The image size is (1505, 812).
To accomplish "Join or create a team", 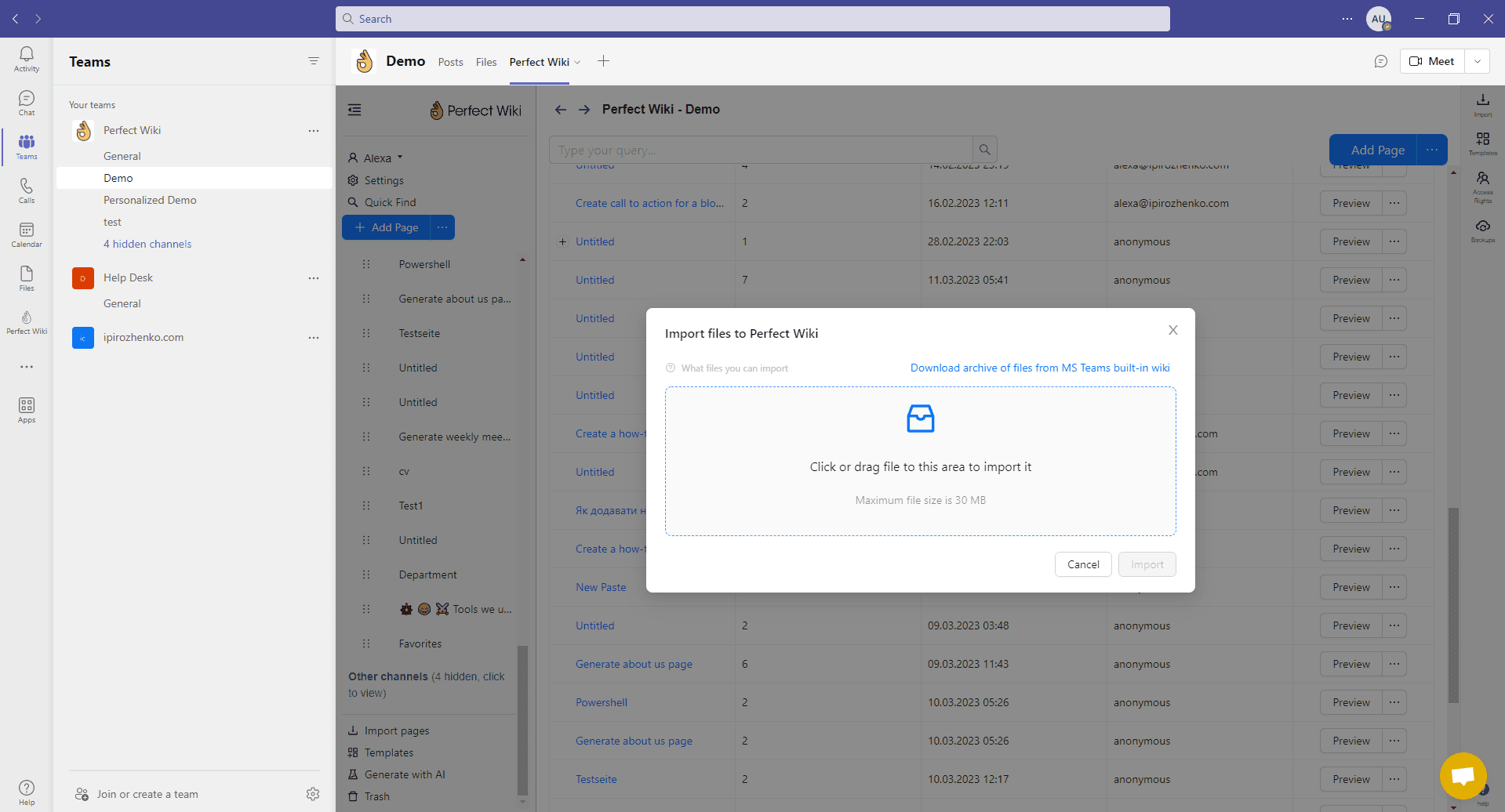I will 136,794.
